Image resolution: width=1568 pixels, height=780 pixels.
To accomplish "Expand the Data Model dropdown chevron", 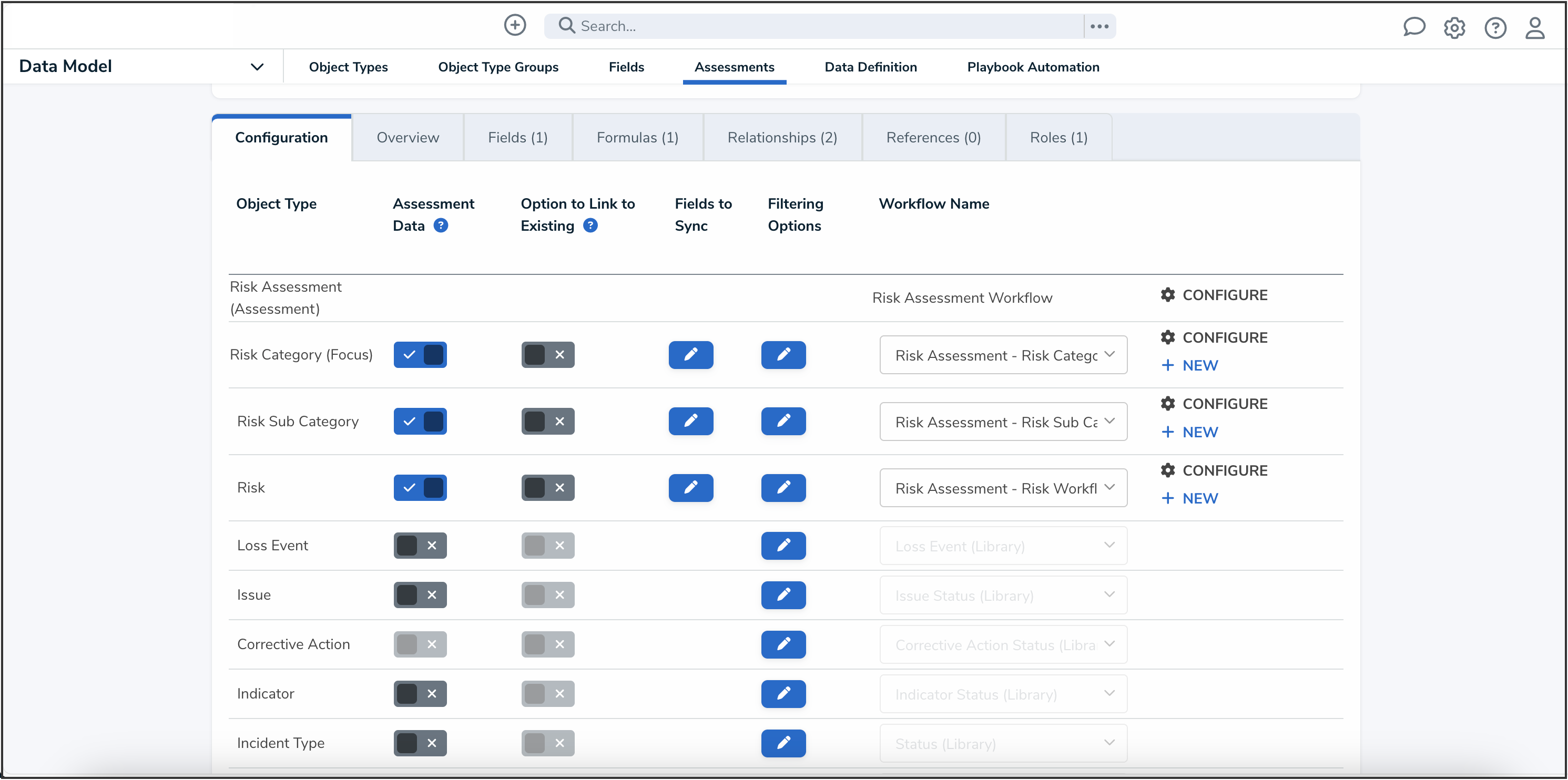I will pyautogui.click(x=257, y=67).
